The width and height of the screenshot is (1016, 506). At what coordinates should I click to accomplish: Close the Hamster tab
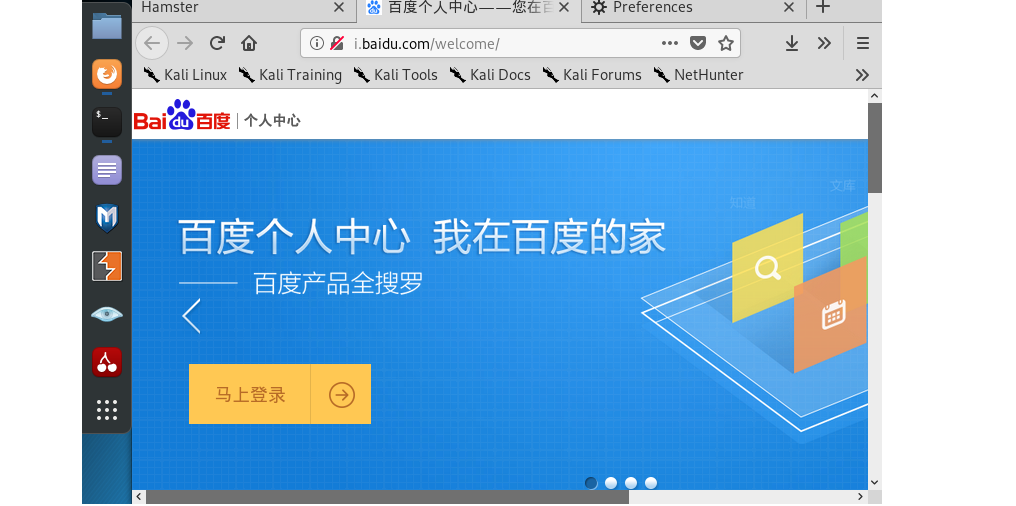(x=338, y=8)
